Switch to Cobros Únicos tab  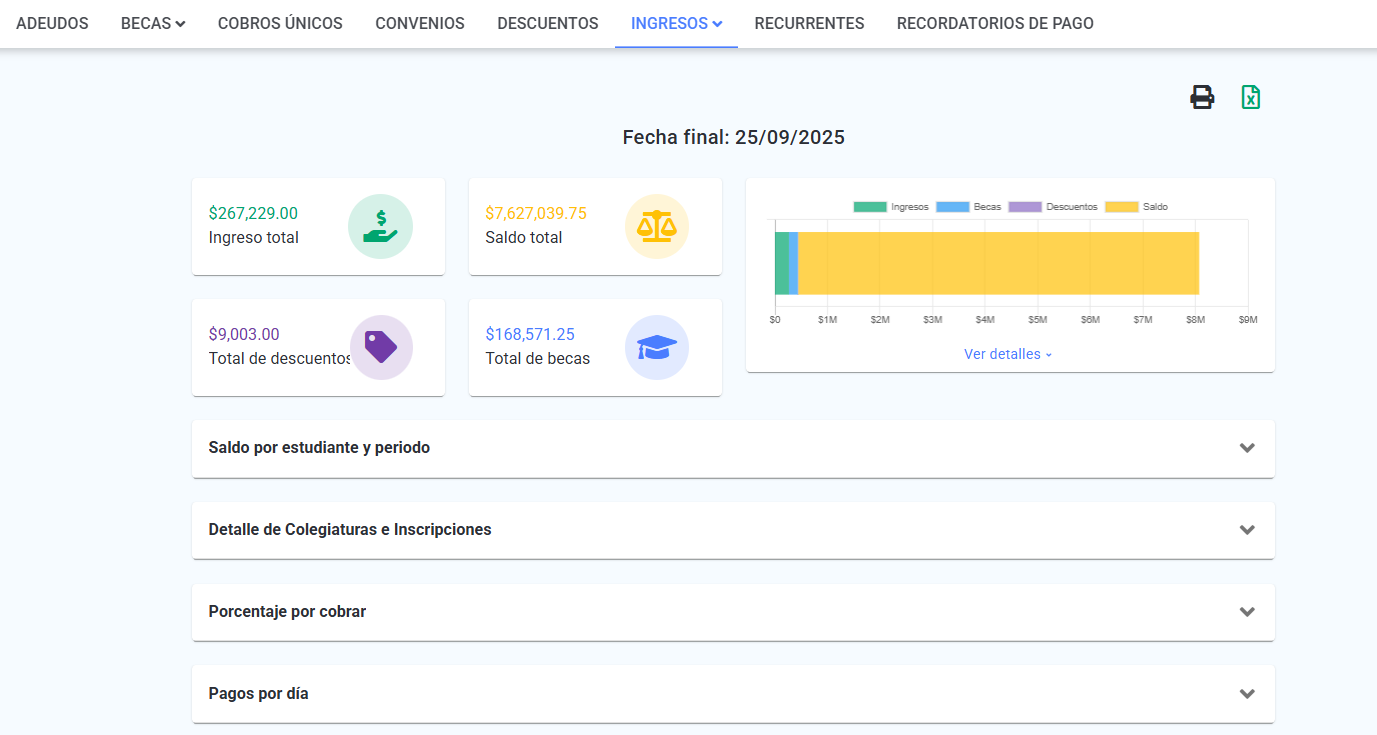point(280,23)
